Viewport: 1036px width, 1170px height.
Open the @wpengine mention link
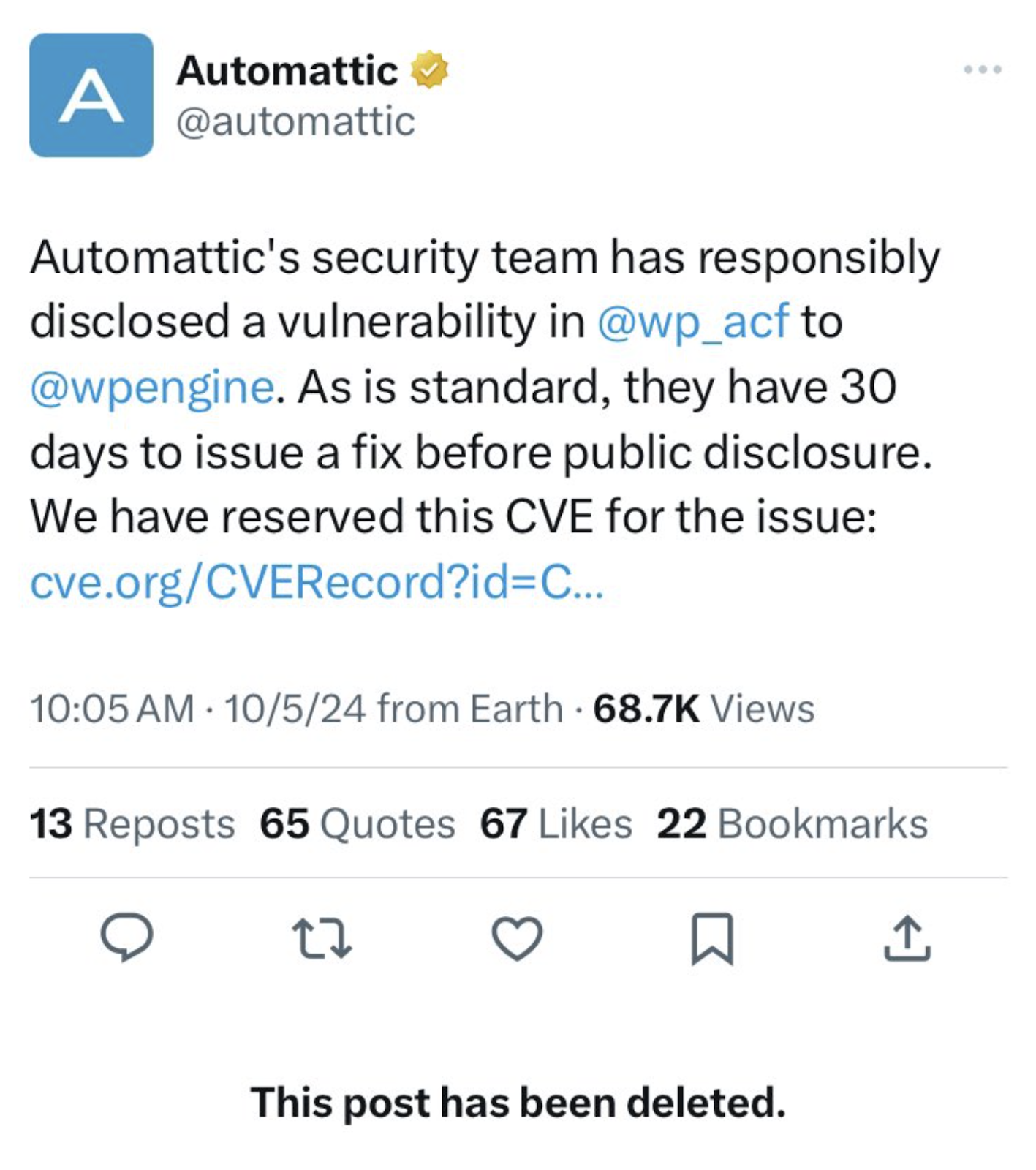(152, 387)
